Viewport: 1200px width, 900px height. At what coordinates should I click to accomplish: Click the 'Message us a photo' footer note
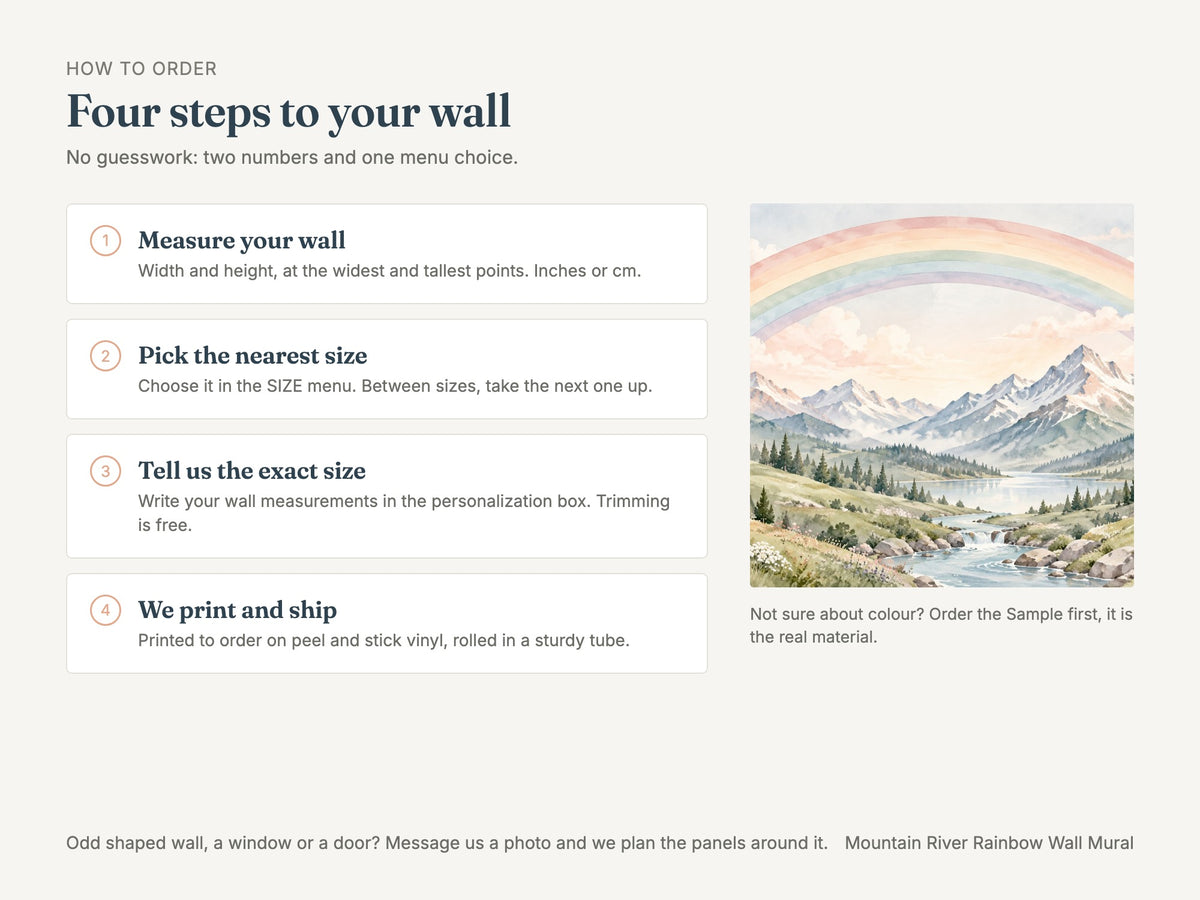click(x=447, y=843)
